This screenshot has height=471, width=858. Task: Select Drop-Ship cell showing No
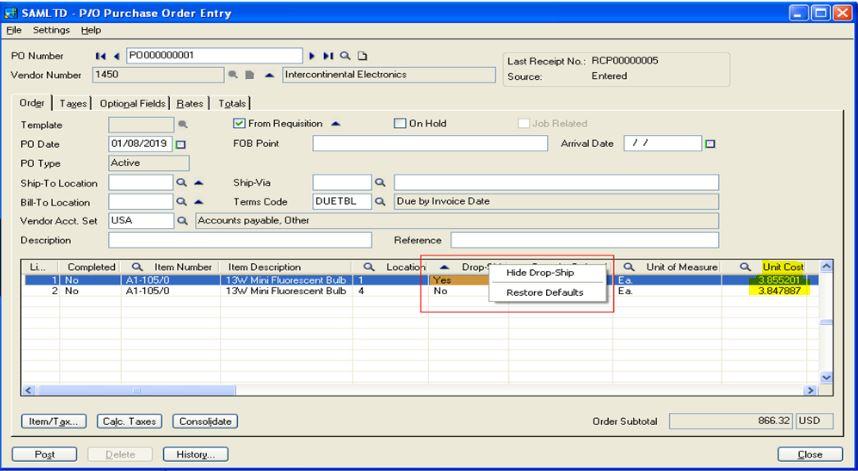tap(468, 291)
